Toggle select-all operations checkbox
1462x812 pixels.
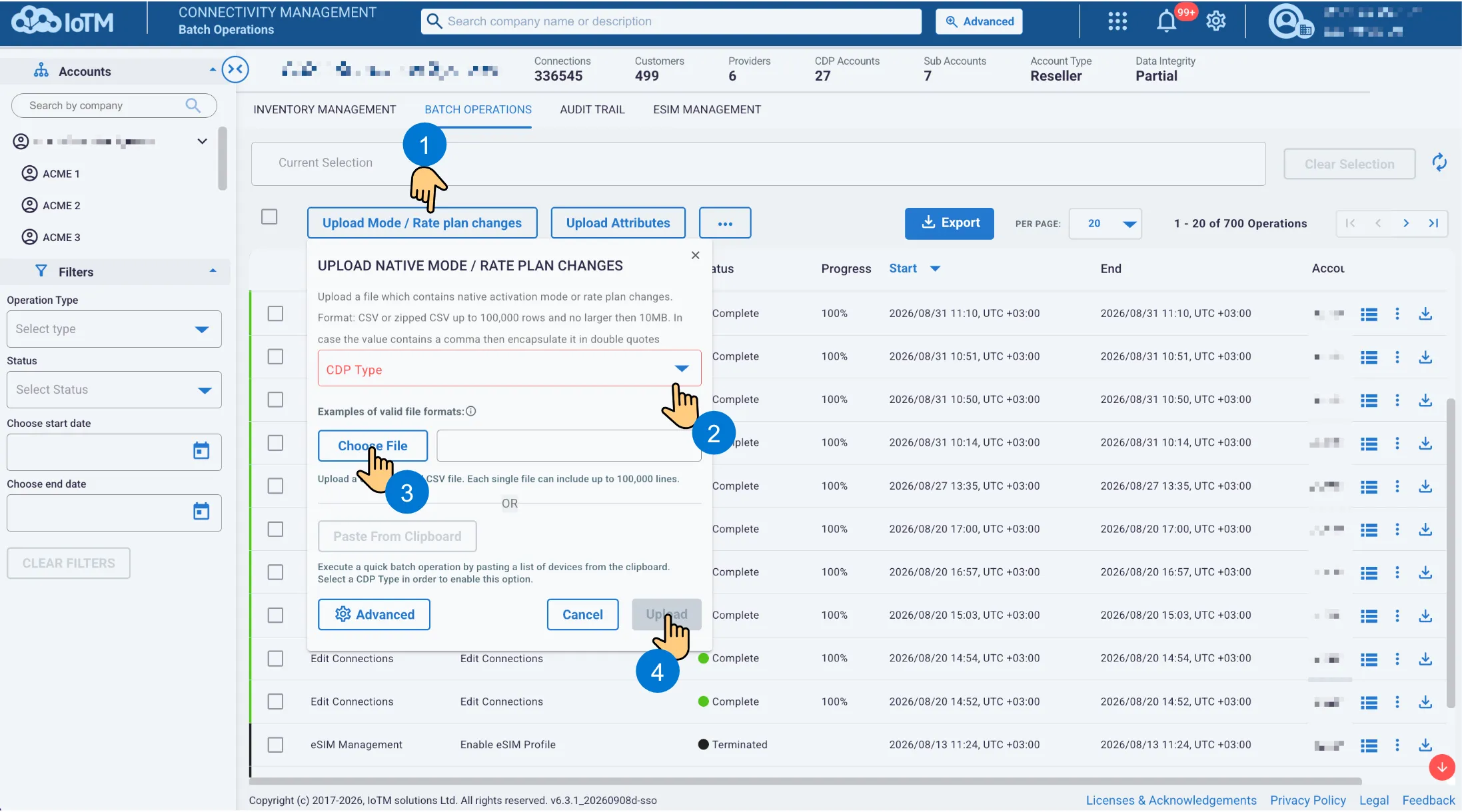(269, 216)
